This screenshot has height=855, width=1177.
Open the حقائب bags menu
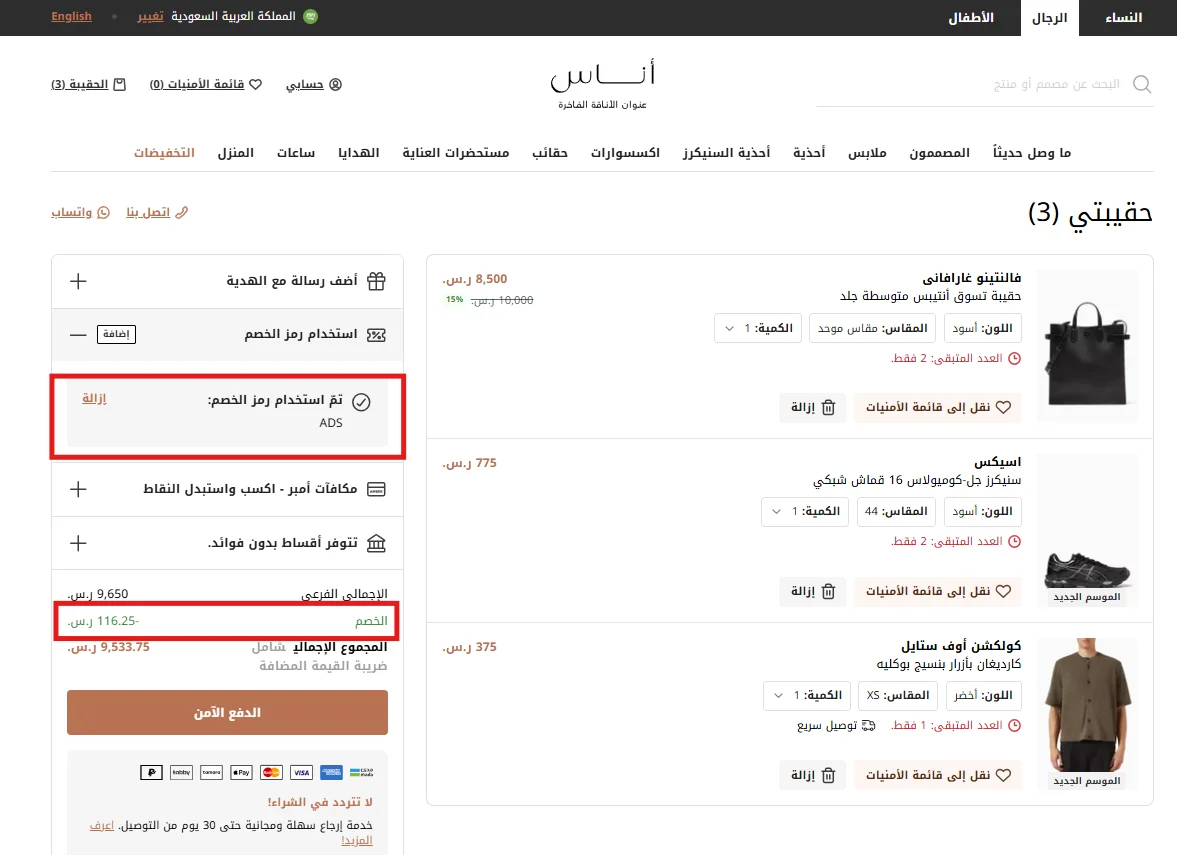pos(549,153)
